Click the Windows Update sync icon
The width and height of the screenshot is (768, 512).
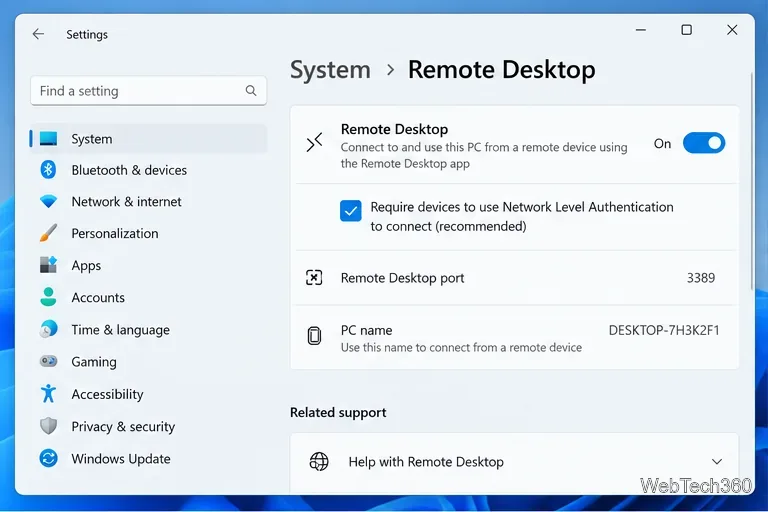48,458
